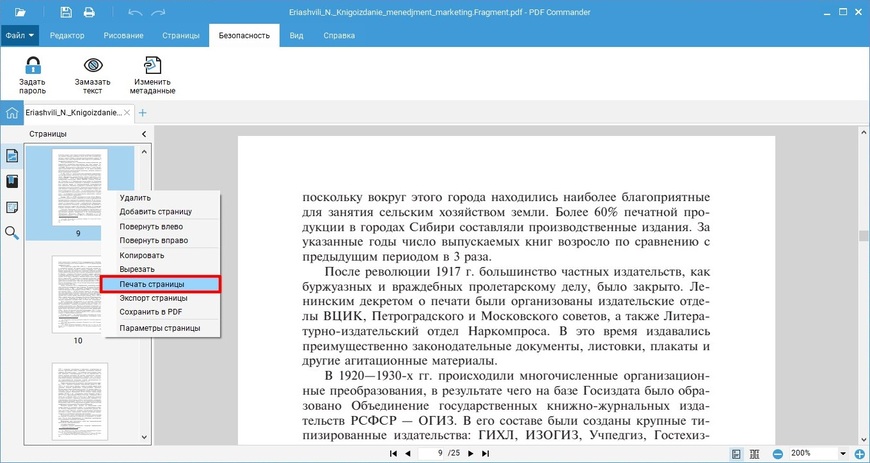Open the Файл dropdown menu

20,35
